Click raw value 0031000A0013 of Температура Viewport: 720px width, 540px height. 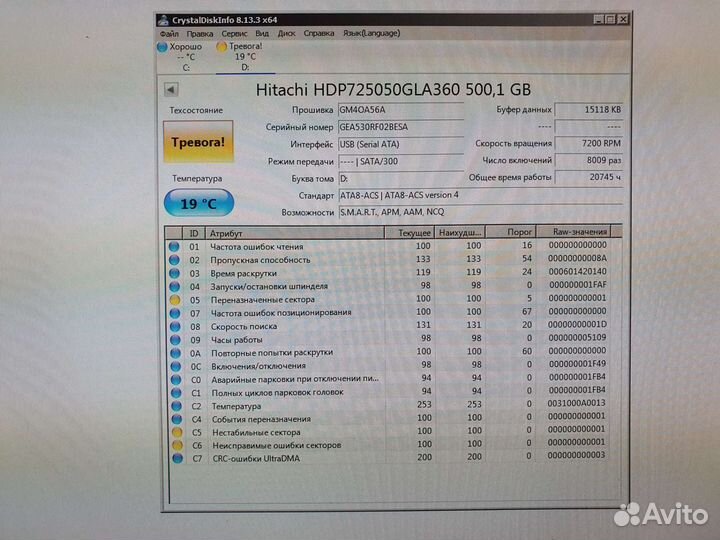point(576,403)
